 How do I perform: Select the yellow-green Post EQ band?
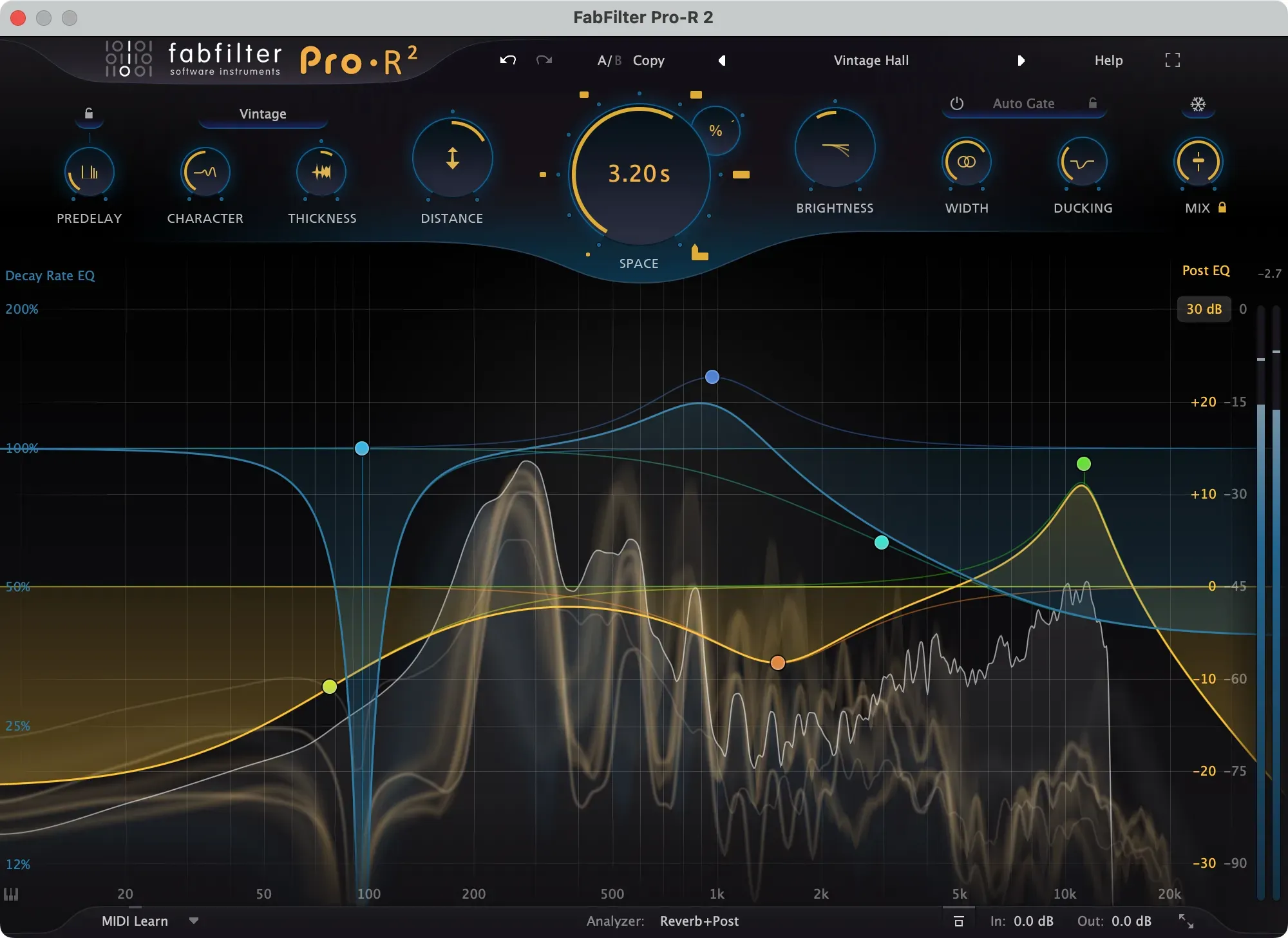[x=330, y=687]
